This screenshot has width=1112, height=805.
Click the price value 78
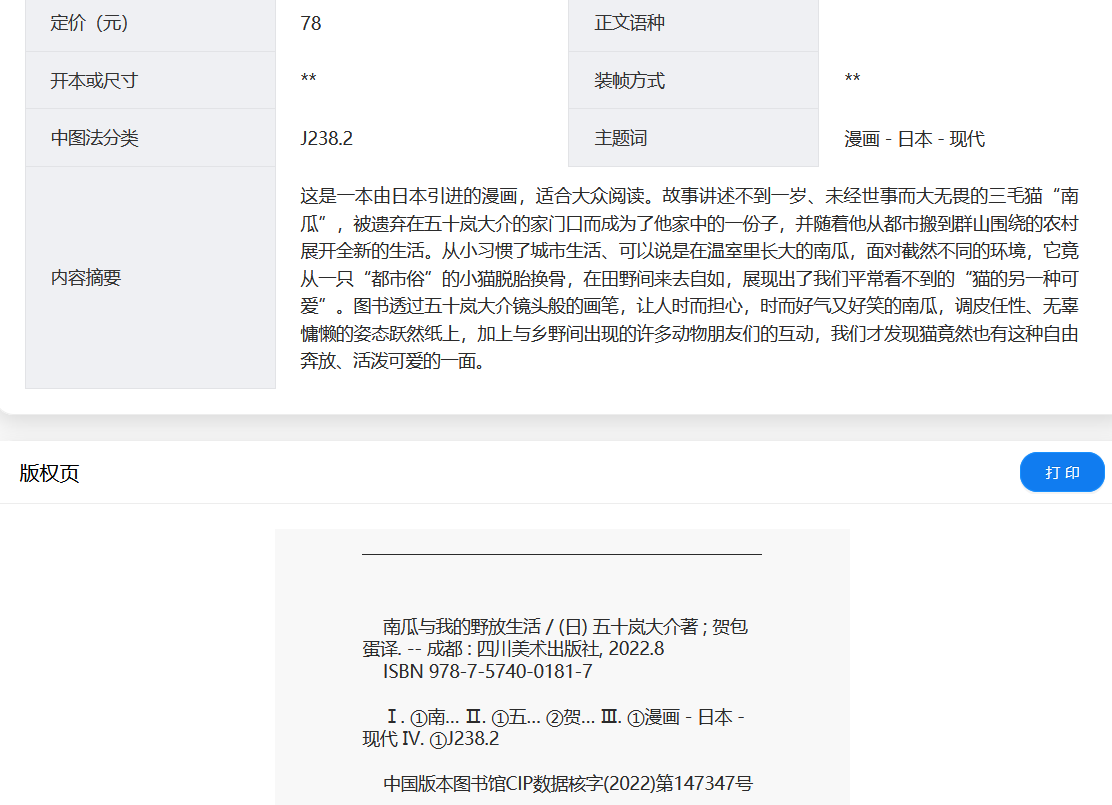pyautogui.click(x=311, y=23)
